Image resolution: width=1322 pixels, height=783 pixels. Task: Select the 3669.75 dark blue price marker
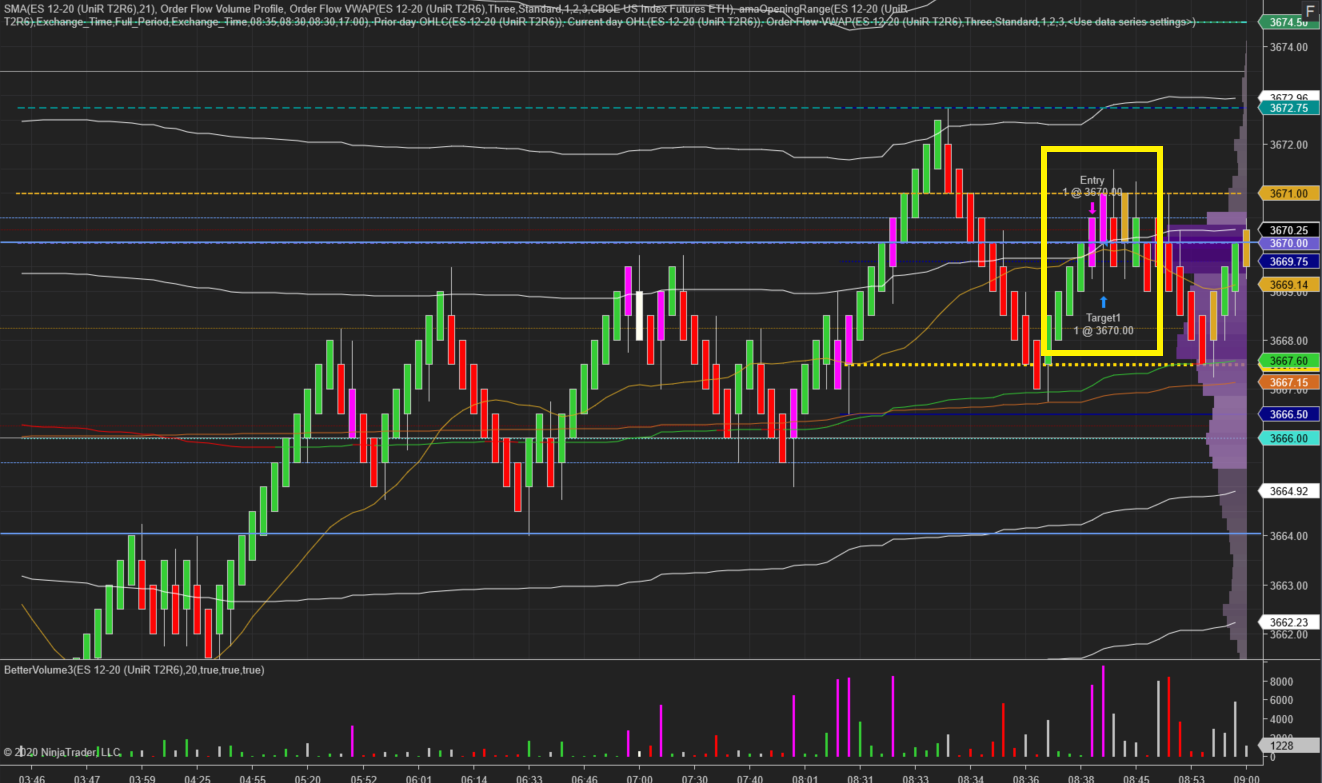(1288, 261)
